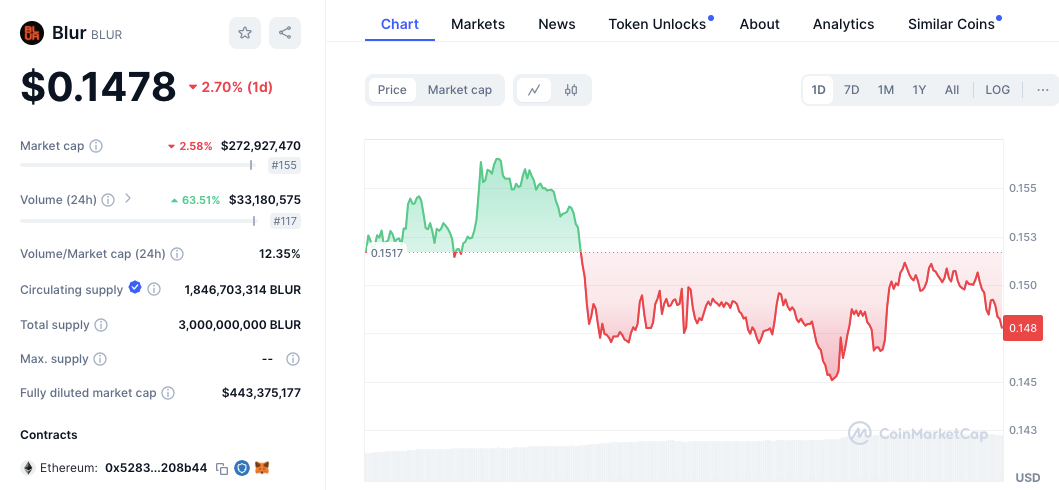Open the chart's three-dot more options menu
The height and width of the screenshot is (490, 1059).
click(1043, 90)
